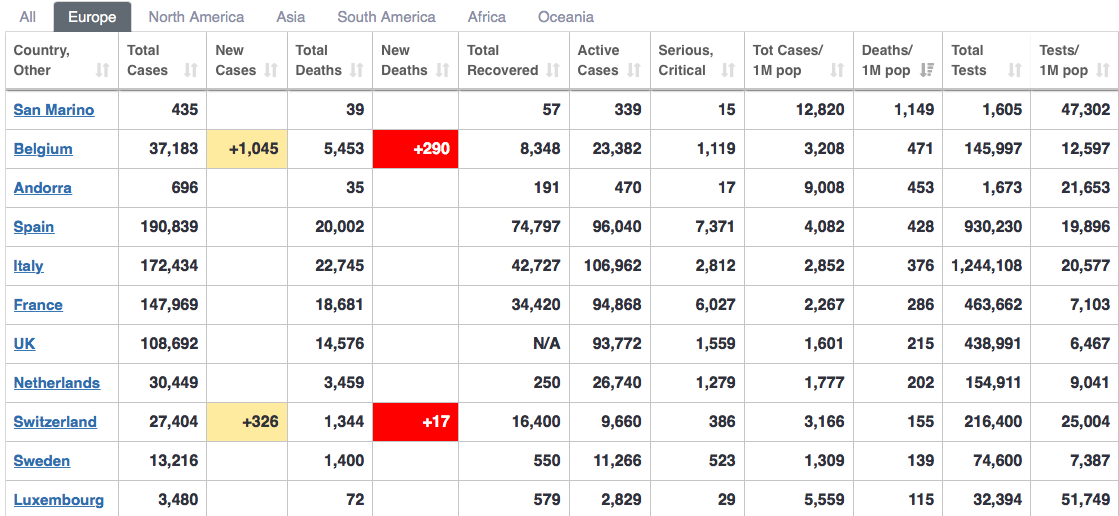Image resolution: width=1119 pixels, height=516 pixels.
Task: Toggle Deaths/1M pop descending sort icon
Action: (x=927, y=70)
